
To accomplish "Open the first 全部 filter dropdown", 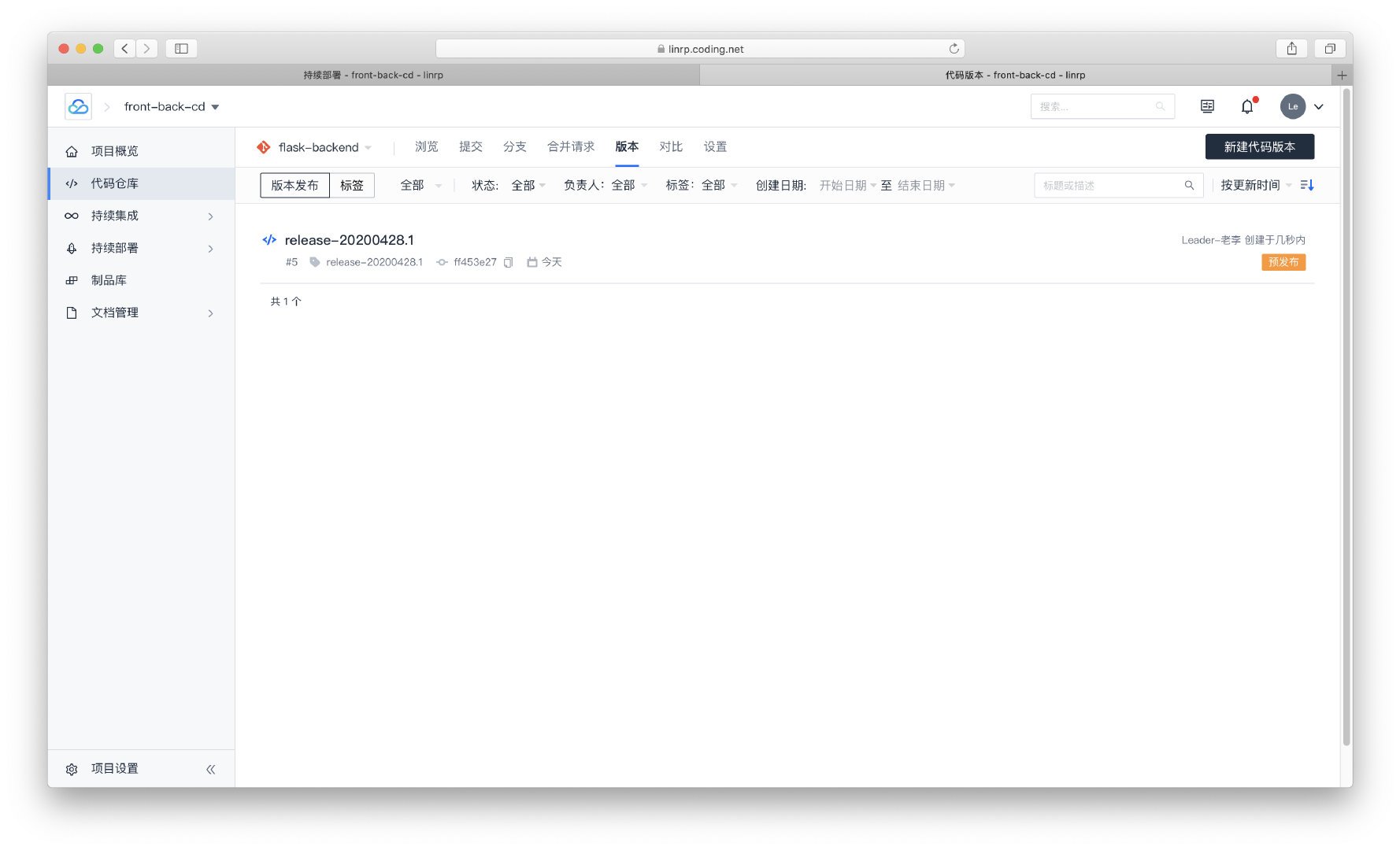I will click(421, 185).
